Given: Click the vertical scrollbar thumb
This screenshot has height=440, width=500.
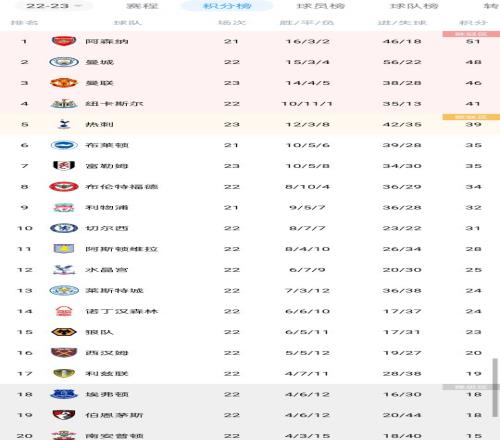Looking at the screenshot, I should pyautogui.click(x=496, y=388).
